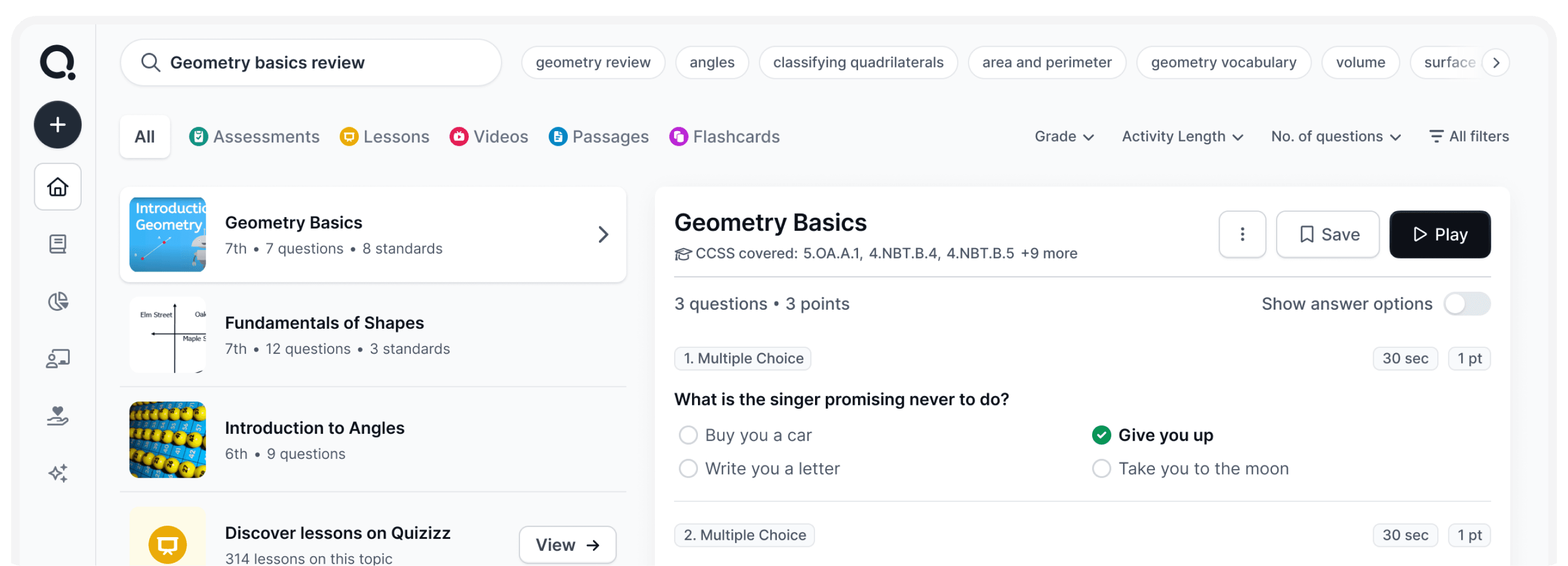This screenshot has height=566, width=1568.
Task: Click the Geometry basics review search field
Action: coord(310,63)
